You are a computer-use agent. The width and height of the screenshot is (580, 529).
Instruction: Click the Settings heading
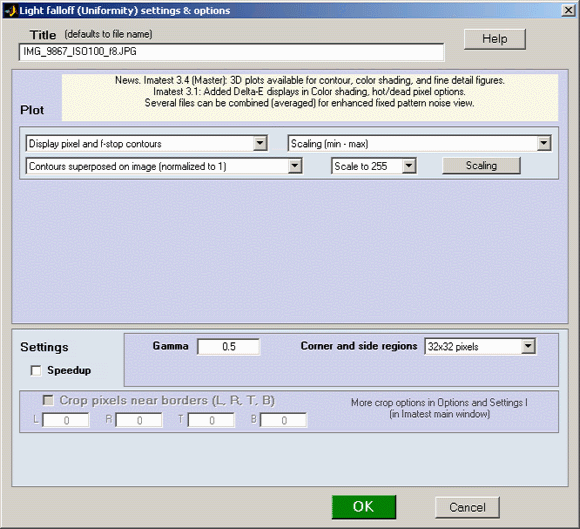pos(44,347)
